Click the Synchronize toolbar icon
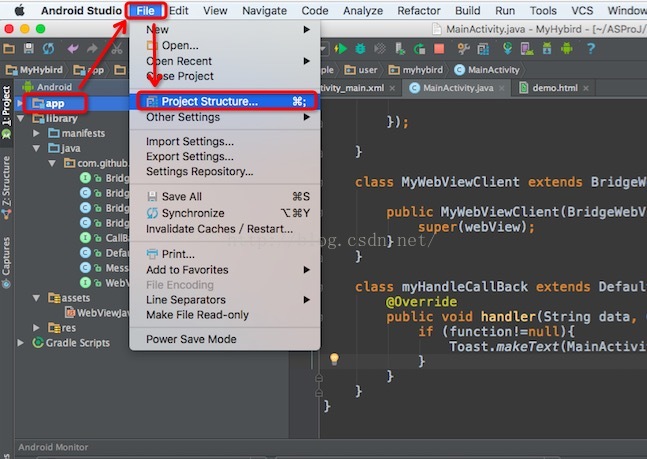 (46, 48)
